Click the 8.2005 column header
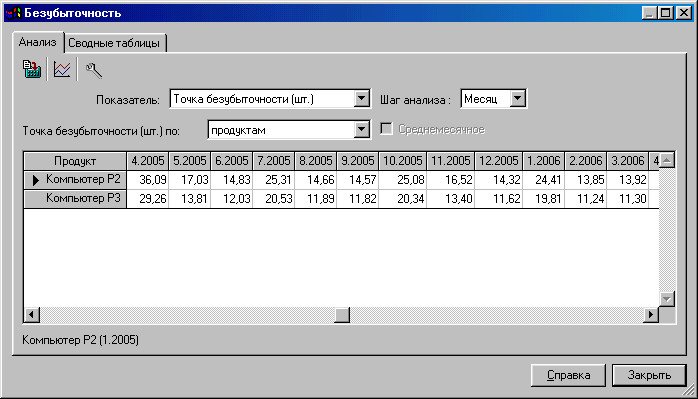698x399 pixels. click(315, 161)
